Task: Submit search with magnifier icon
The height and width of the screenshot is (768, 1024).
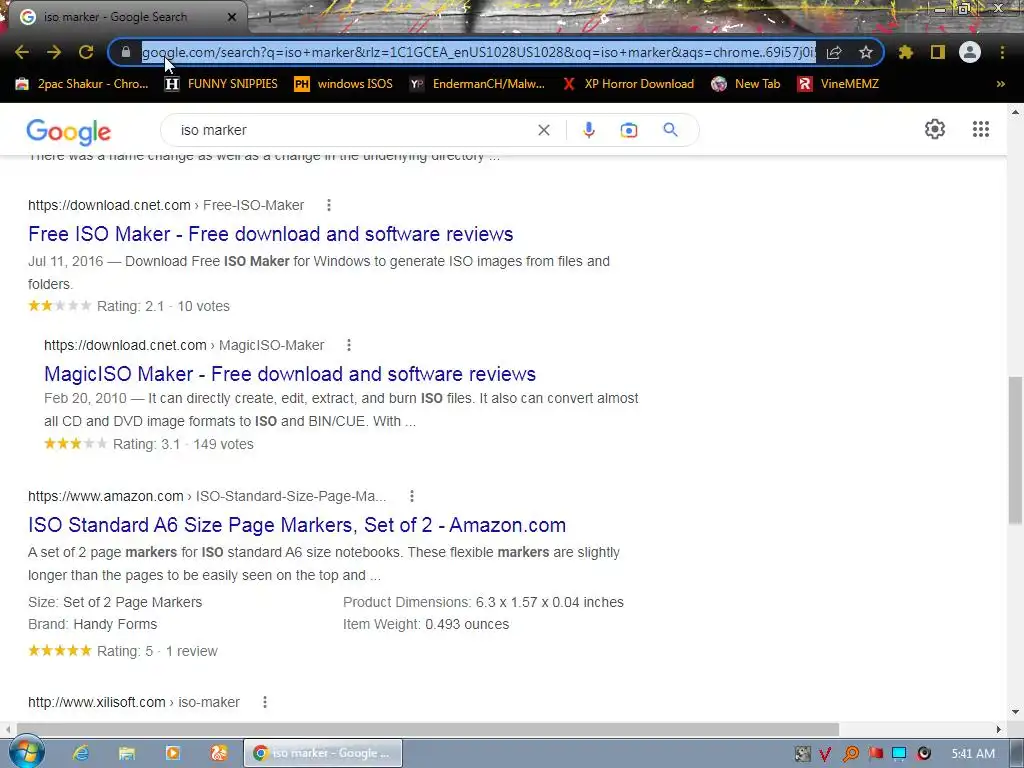Action: [x=670, y=130]
